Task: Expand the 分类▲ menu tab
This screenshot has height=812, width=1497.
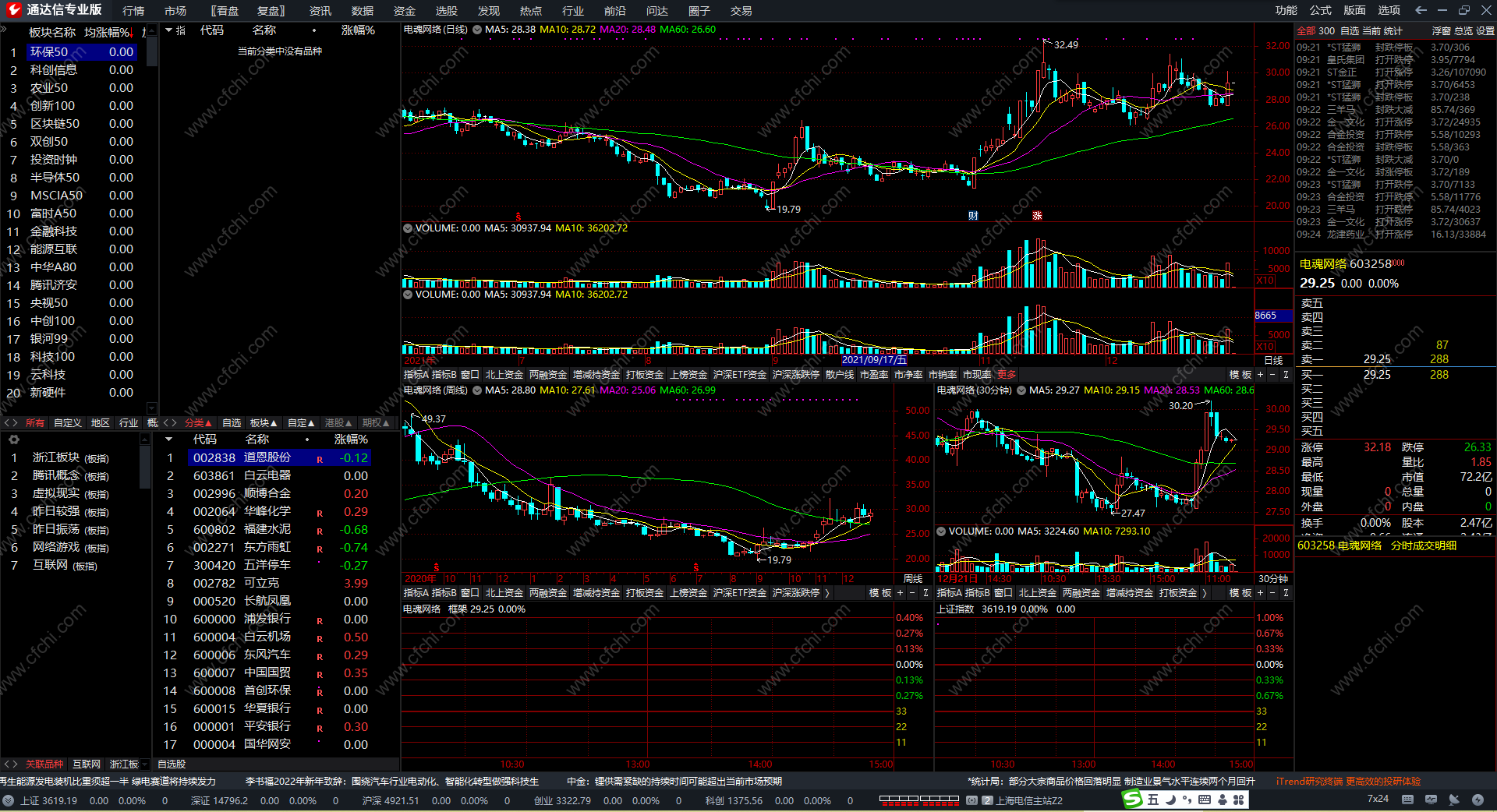Action: point(198,423)
